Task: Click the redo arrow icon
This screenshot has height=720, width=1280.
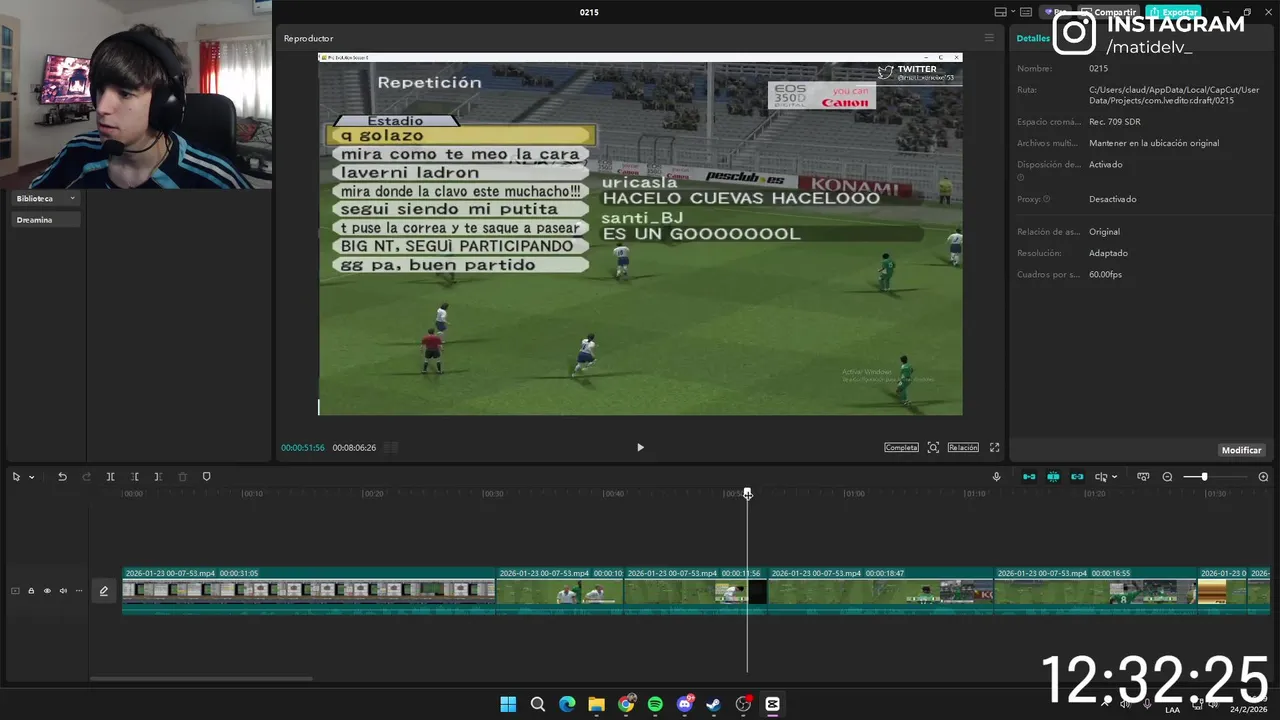Action: (x=86, y=477)
